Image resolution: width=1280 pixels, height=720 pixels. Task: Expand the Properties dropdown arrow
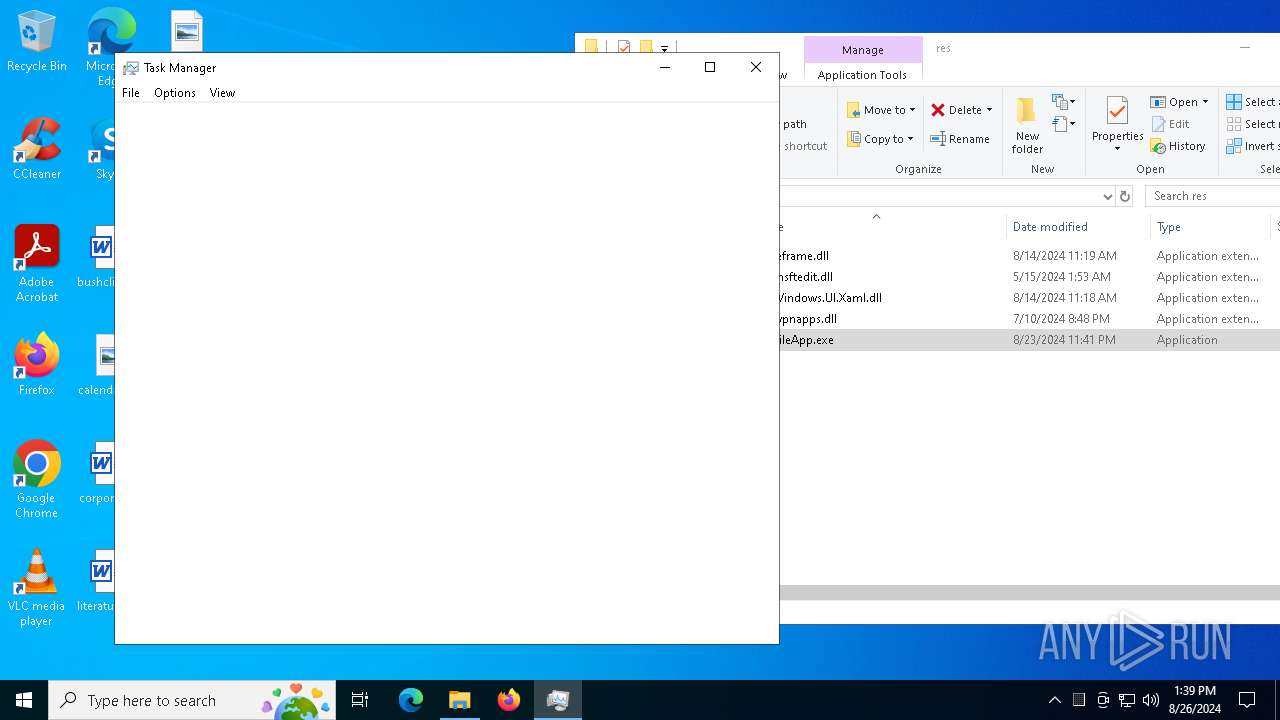[x=1117, y=150]
